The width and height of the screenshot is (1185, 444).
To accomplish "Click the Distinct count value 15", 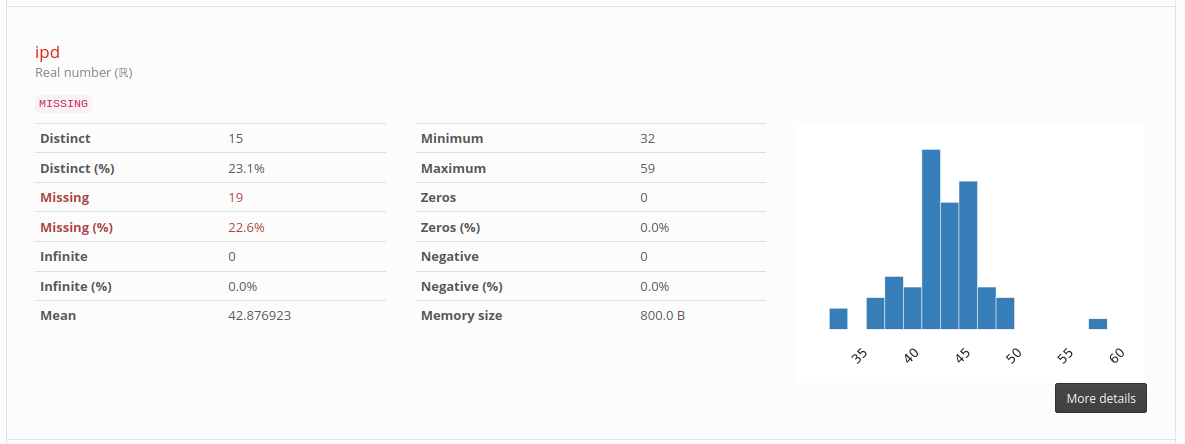I will point(236,138).
